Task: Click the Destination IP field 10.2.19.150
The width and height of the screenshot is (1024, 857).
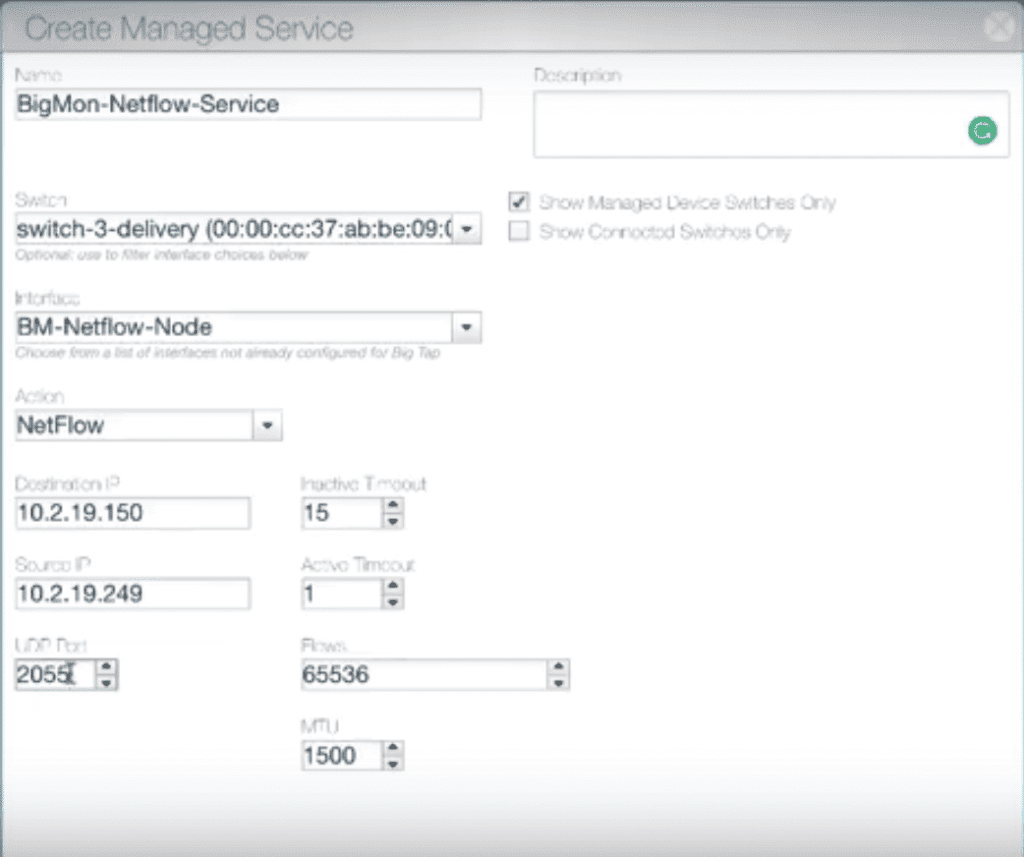Action: (x=133, y=513)
